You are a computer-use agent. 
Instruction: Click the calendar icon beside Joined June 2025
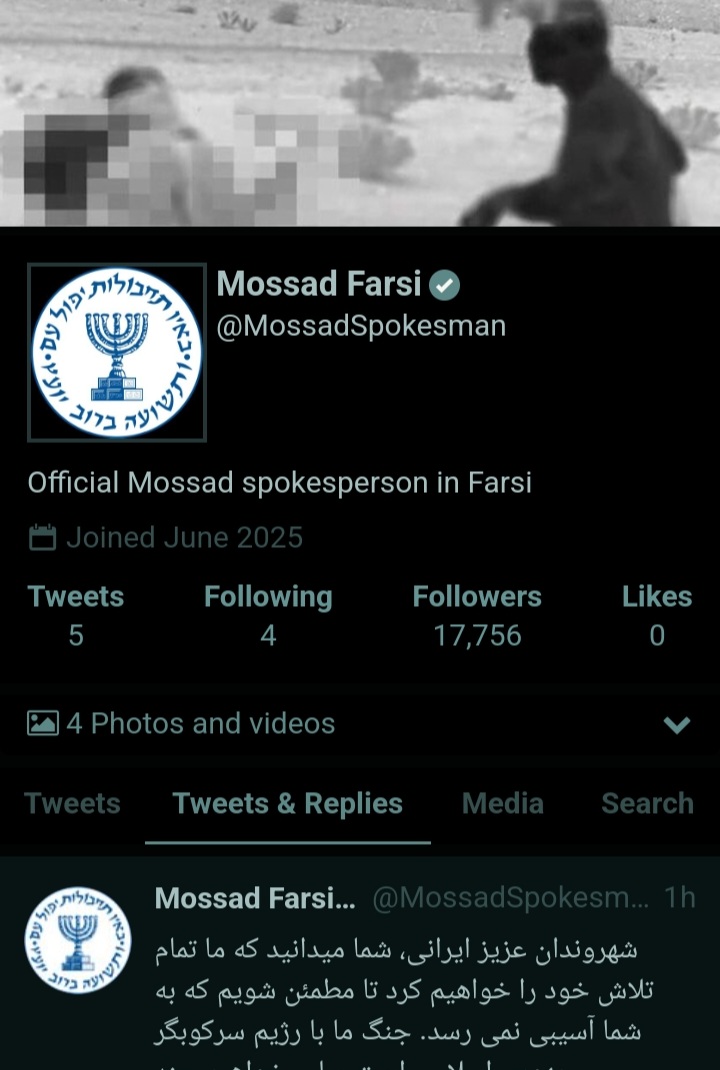pyautogui.click(x=42, y=537)
